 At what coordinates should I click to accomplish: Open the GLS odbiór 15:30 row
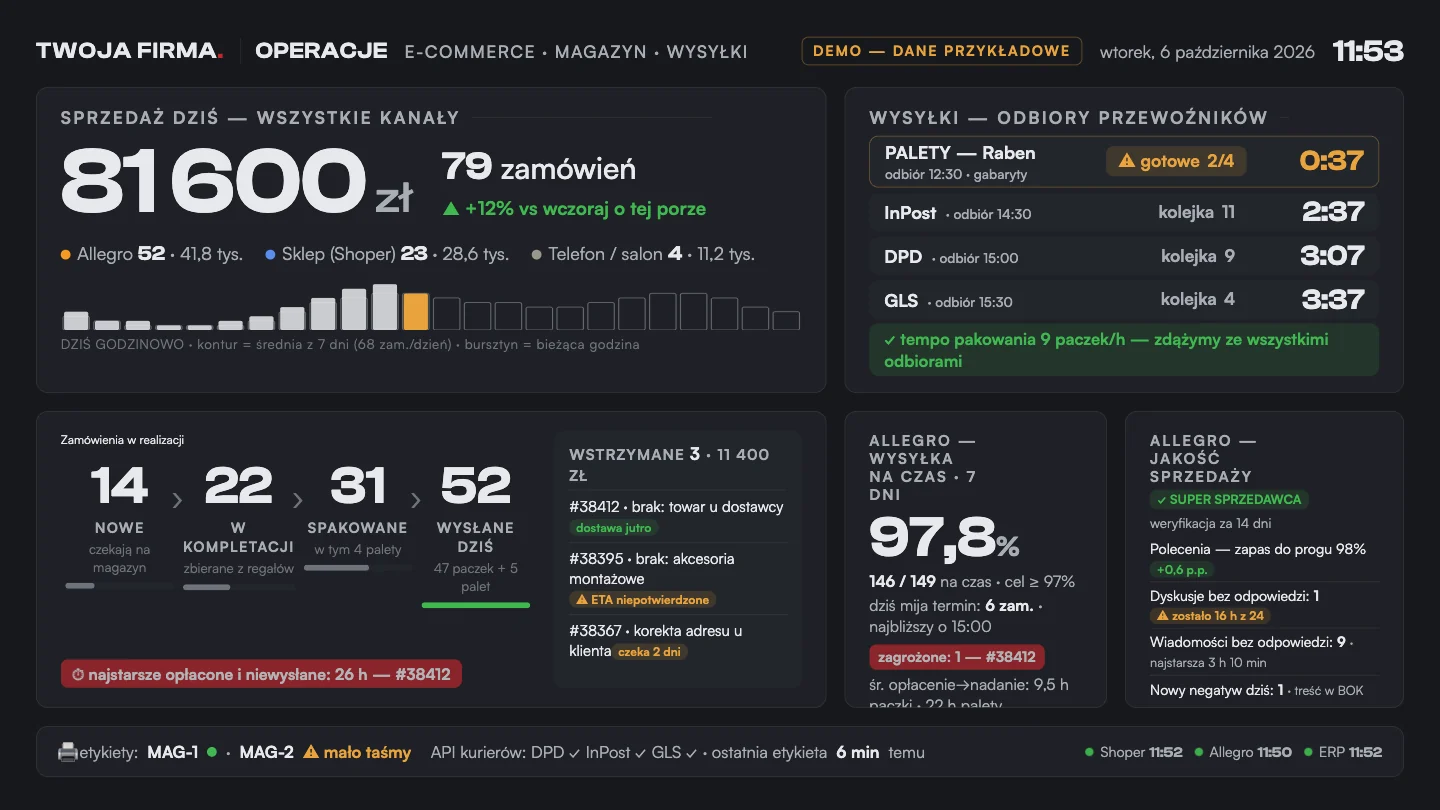[x=1124, y=300]
